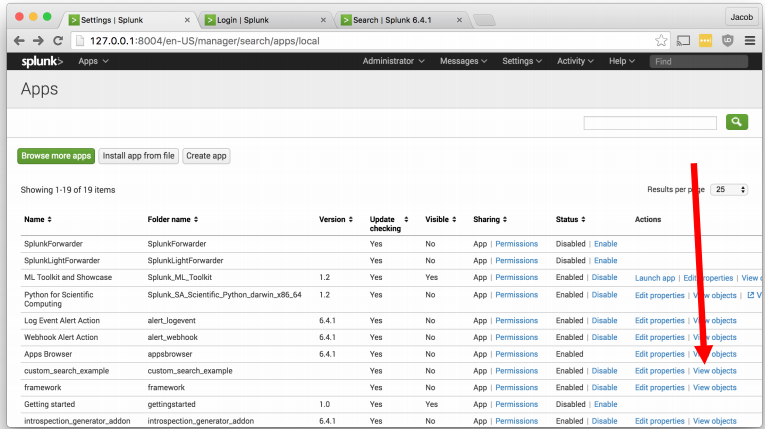This screenshot has width=765, height=429.
Task: Click Showing 1-19 of 19 items text
Action: [x=68, y=189]
